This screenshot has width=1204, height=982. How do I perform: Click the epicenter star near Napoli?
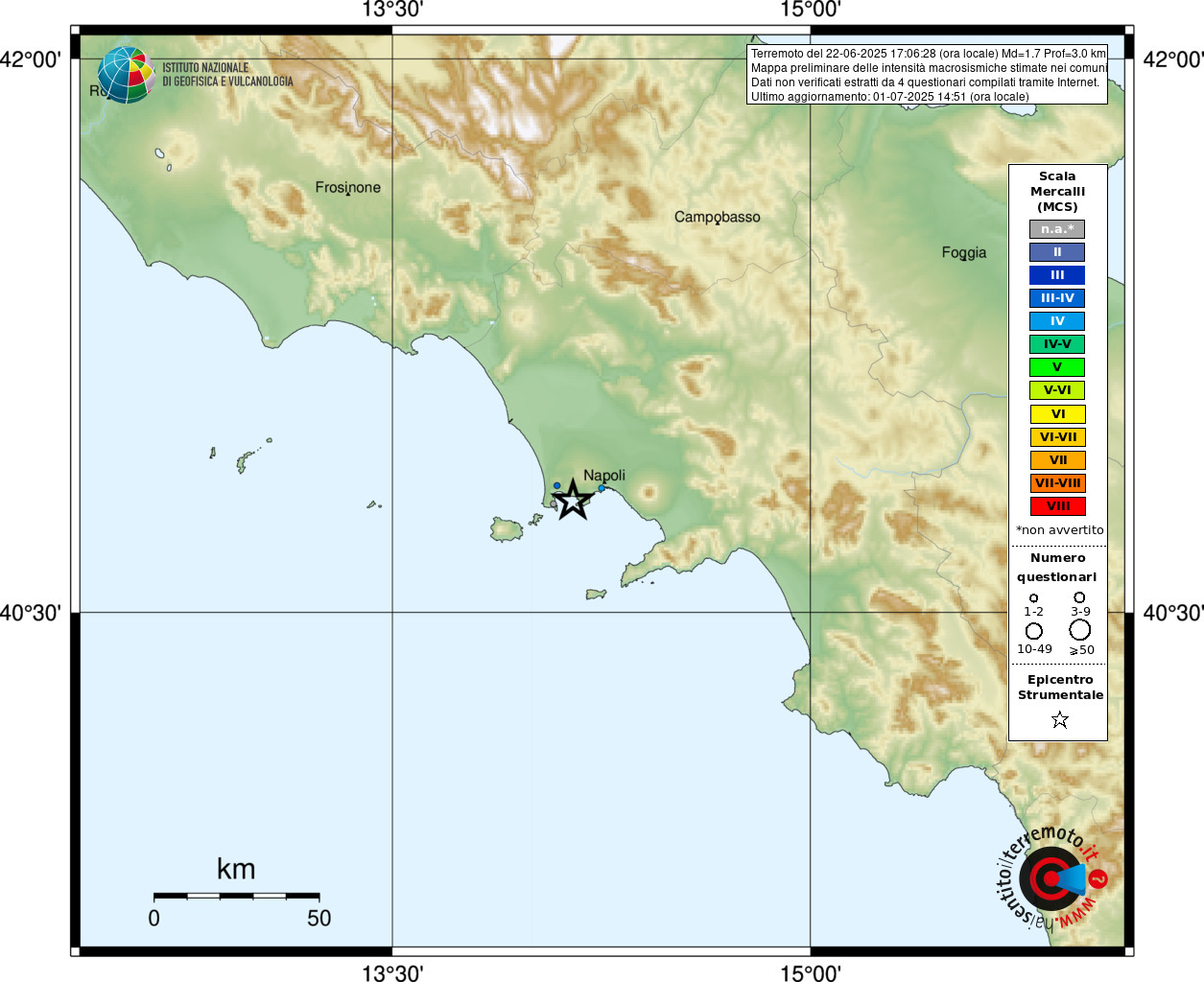(573, 500)
